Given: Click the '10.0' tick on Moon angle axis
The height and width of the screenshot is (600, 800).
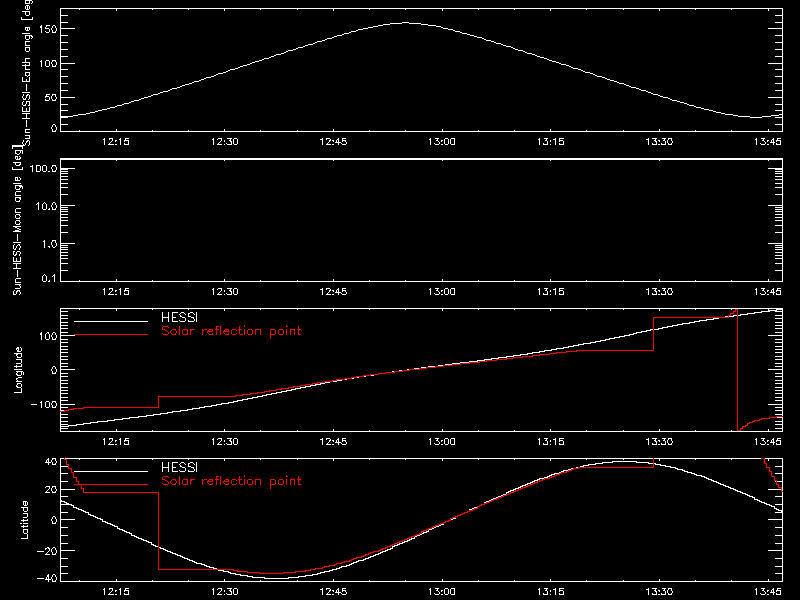Looking at the screenshot, I should [46, 206].
